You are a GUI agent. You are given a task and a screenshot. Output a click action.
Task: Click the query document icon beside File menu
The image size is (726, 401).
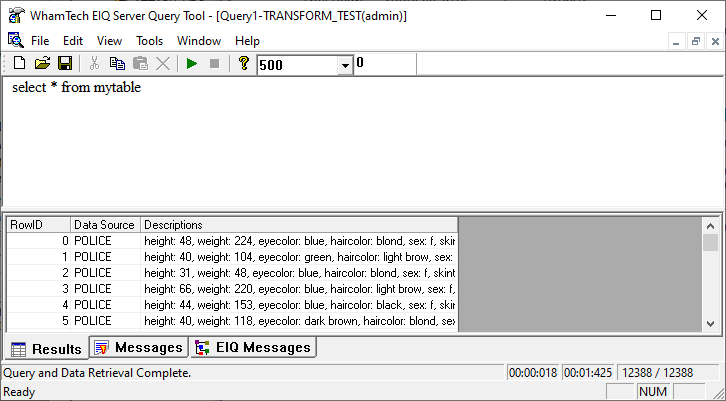coord(15,40)
